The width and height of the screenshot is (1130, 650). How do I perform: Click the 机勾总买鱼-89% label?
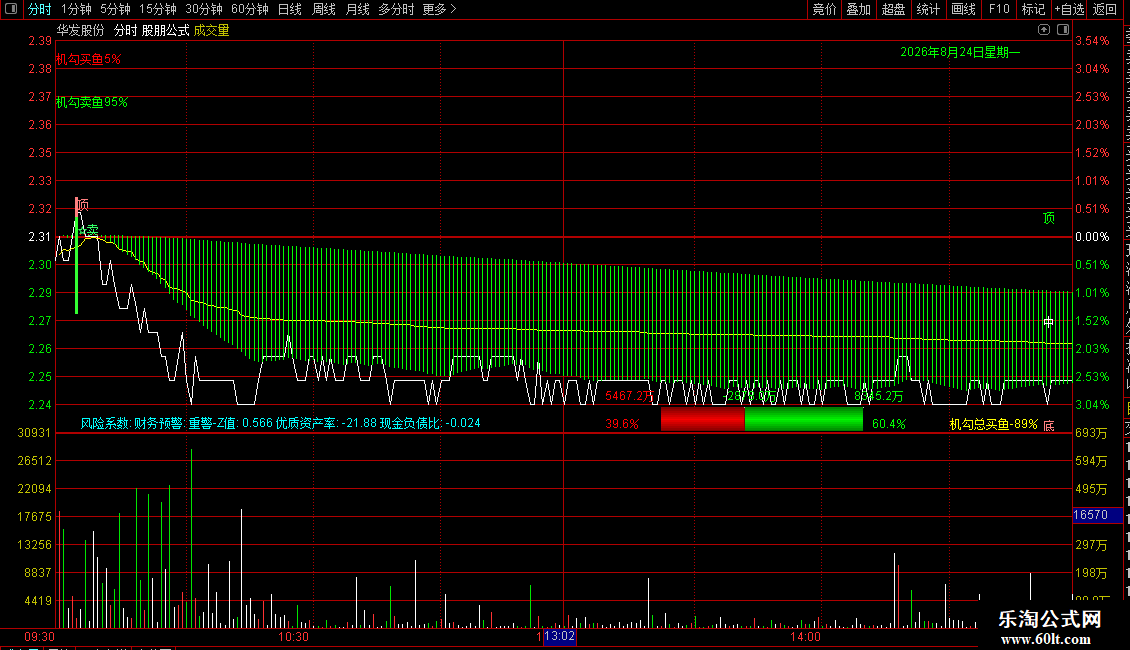click(993, 424)
